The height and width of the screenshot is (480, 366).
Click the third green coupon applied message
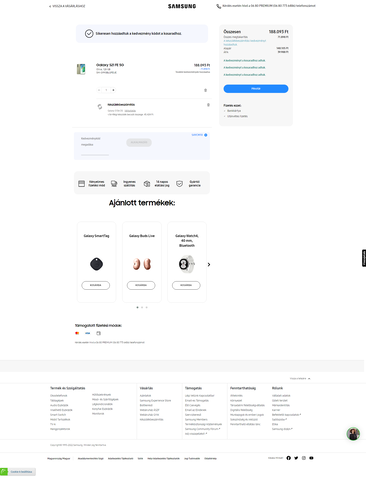(x=244, y=75)
